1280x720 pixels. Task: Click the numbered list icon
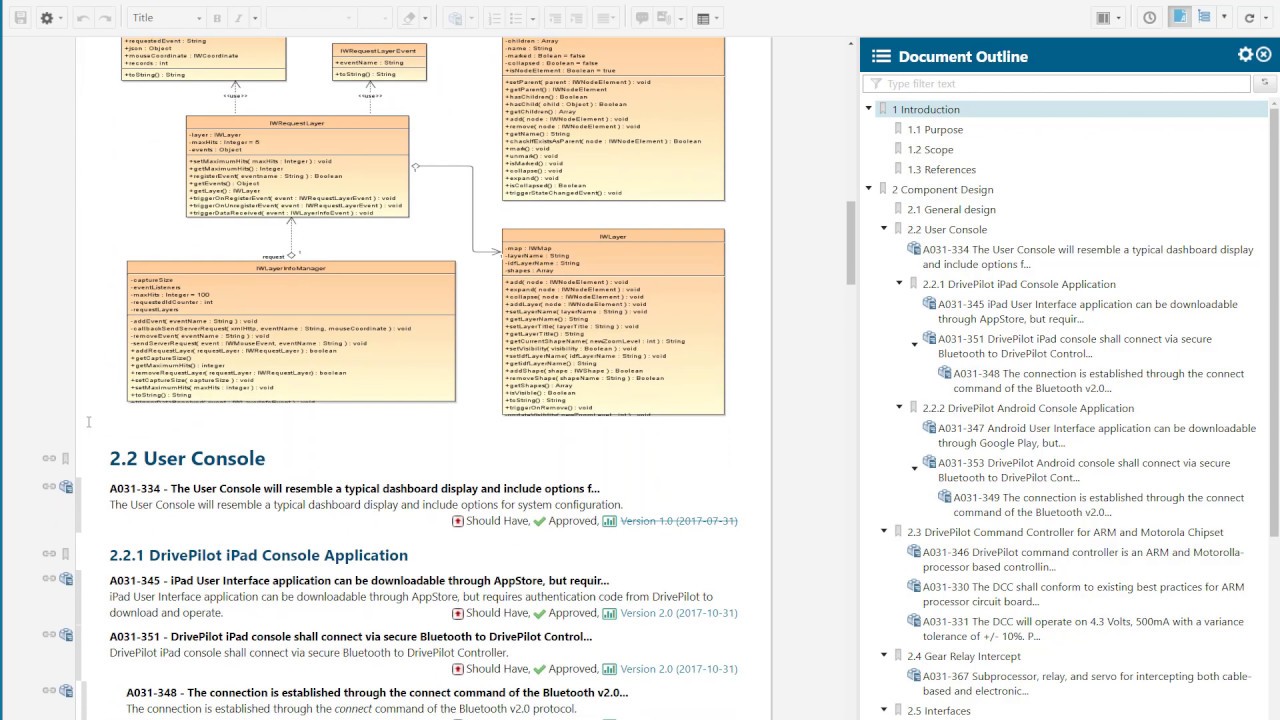point(494,18)
